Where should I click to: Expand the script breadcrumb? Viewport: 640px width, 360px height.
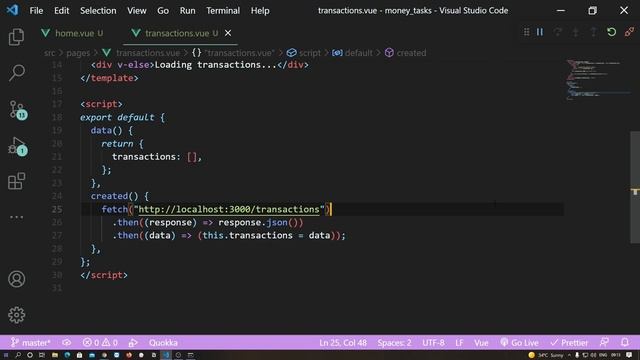[x=304, y=53]
